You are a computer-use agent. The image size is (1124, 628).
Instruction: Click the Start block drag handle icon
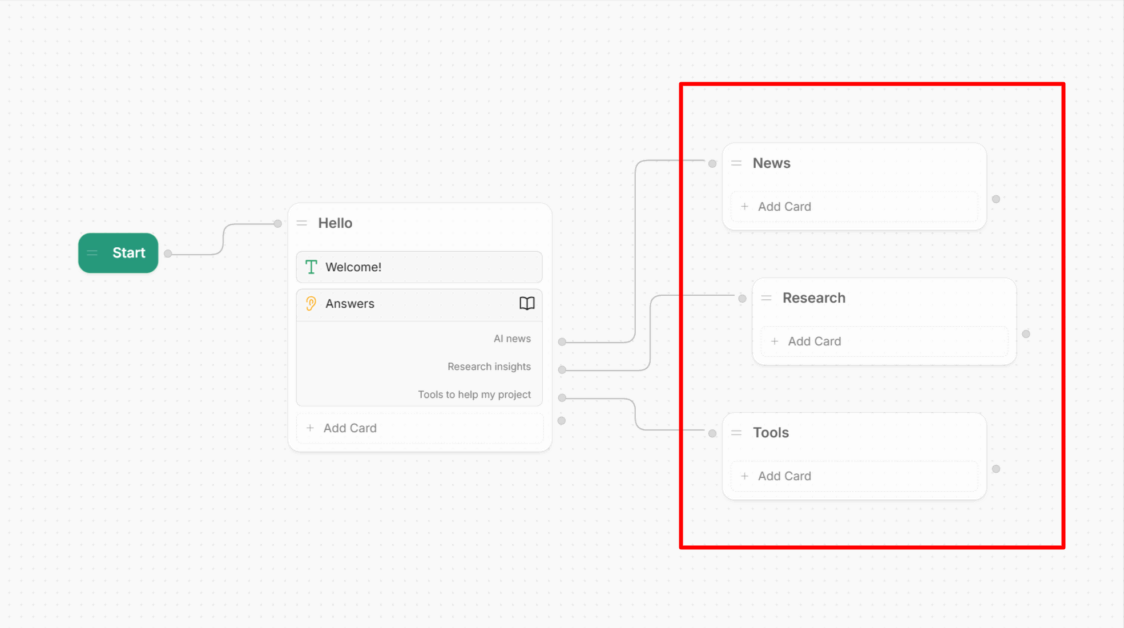(x=93, y=253)
